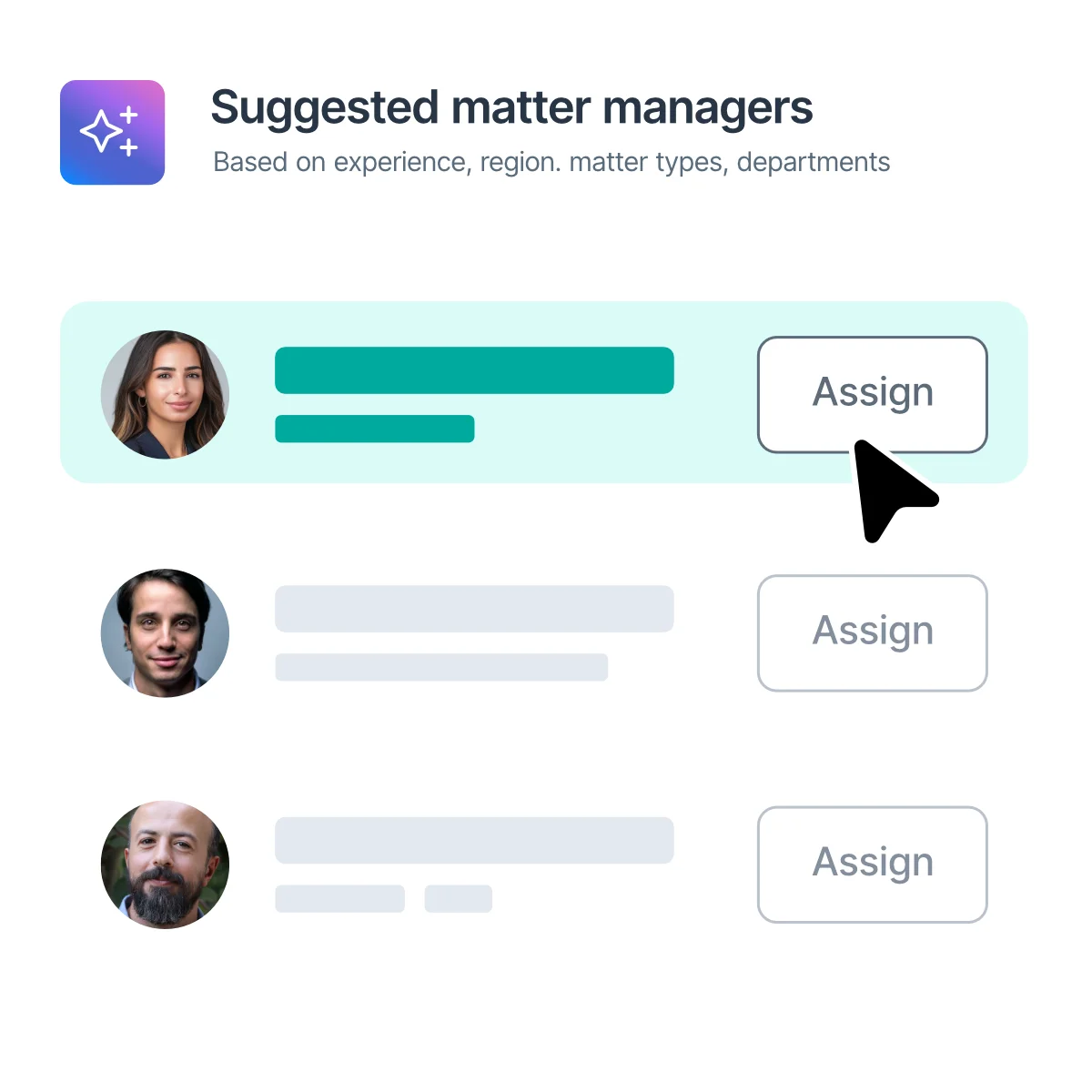Select the third suggested manager's avatar
Image resolution: width=1092 pixels, height=1092 pixels.
click(x=165, y=864)
